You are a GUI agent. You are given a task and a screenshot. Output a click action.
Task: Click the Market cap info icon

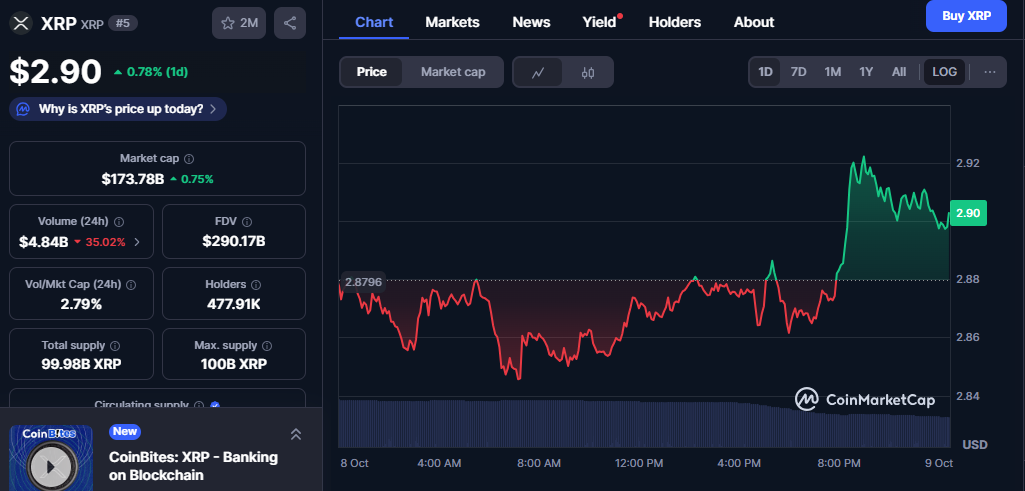tap(189, 159)
